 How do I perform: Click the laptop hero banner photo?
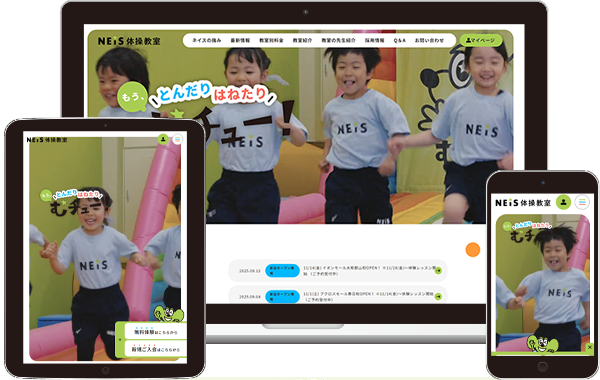pos(300,127)
